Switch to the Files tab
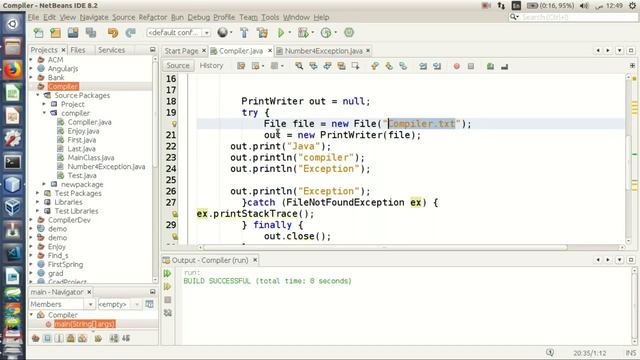Screen dimensions: 640x360 78,50
